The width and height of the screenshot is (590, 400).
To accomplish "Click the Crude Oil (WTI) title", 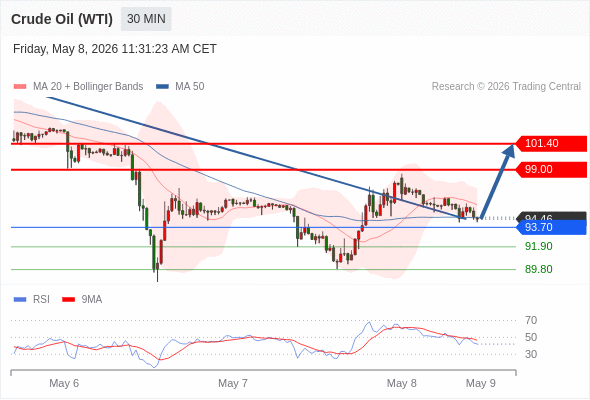I will 62,19.
